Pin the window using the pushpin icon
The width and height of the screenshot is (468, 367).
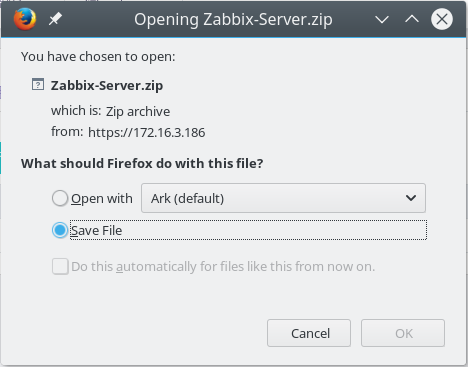pyautogui.click(x=55, y=19)
